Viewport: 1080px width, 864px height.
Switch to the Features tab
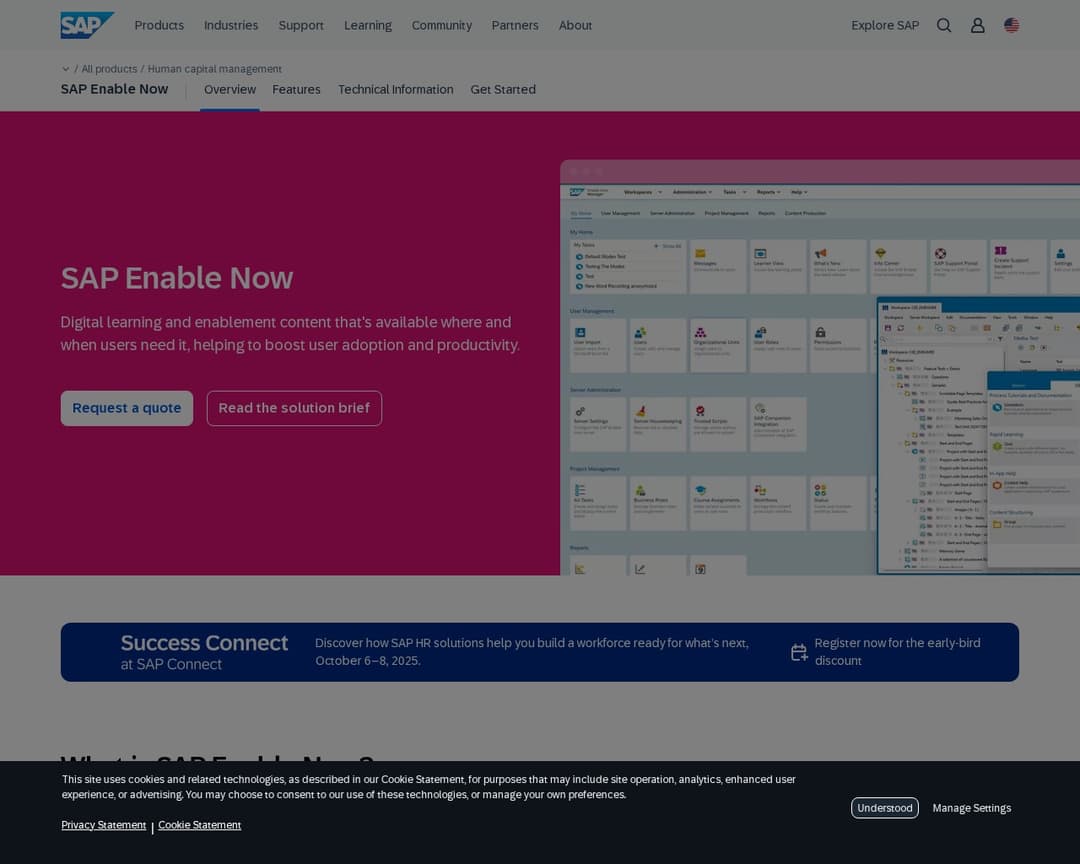coord(296,89)
